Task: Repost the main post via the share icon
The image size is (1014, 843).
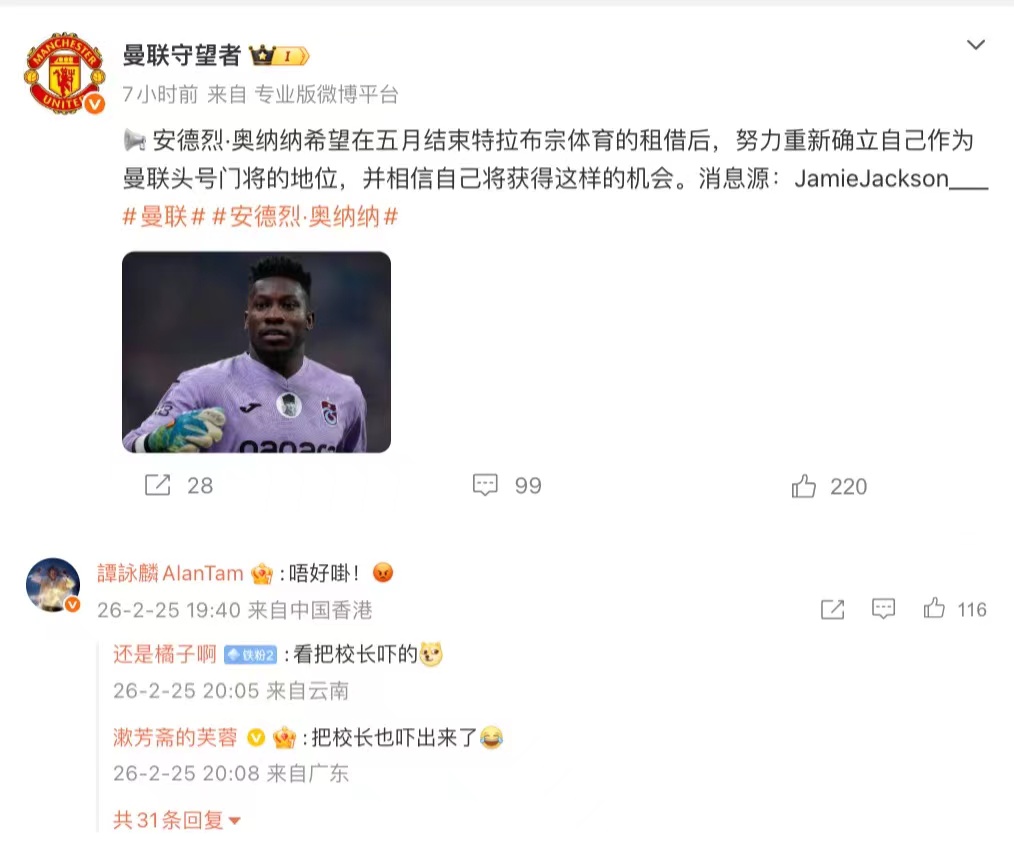Action: (157, 485)
